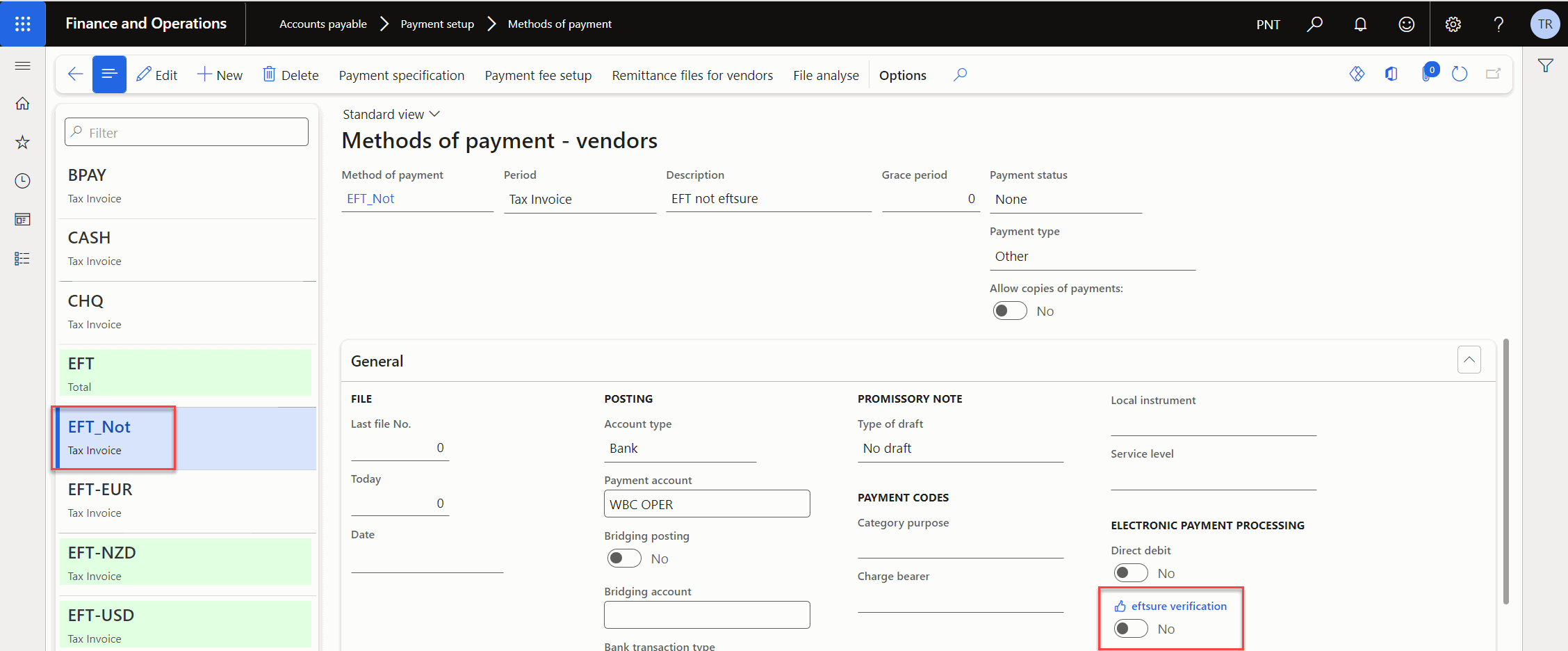Screen dimensions: 1568x651
Task: Open the Payment type field
Action: (x=1092, y=257)
